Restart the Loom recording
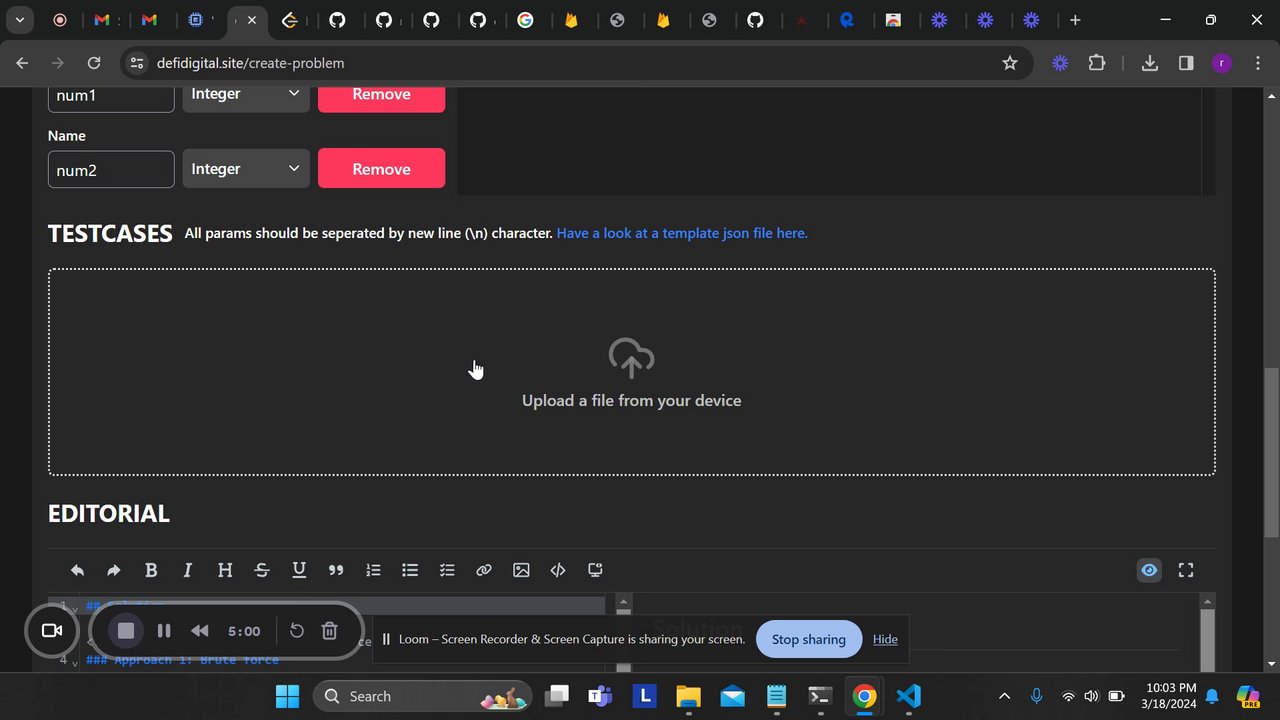This screenshot has width=1280, height=720. pos(297,631)
